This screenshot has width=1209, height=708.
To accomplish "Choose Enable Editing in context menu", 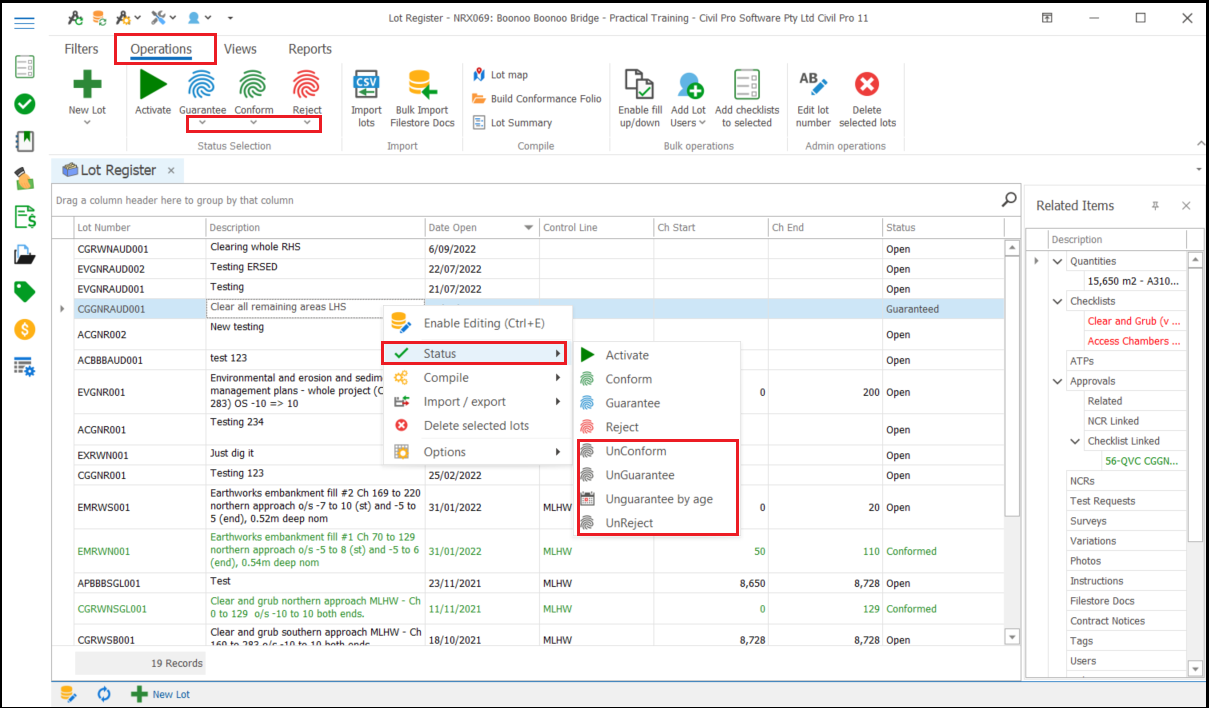I will tap(483, 323).
